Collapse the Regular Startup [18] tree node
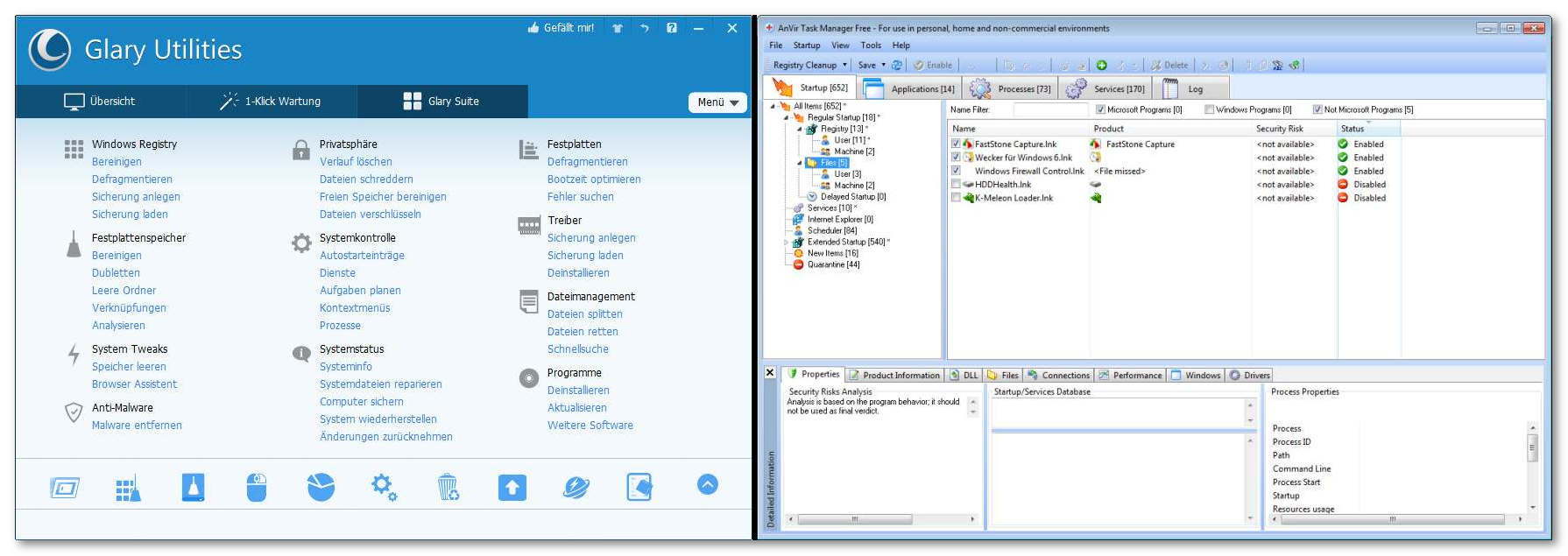This screenshot has height=556, width=1568. [786, 117]
